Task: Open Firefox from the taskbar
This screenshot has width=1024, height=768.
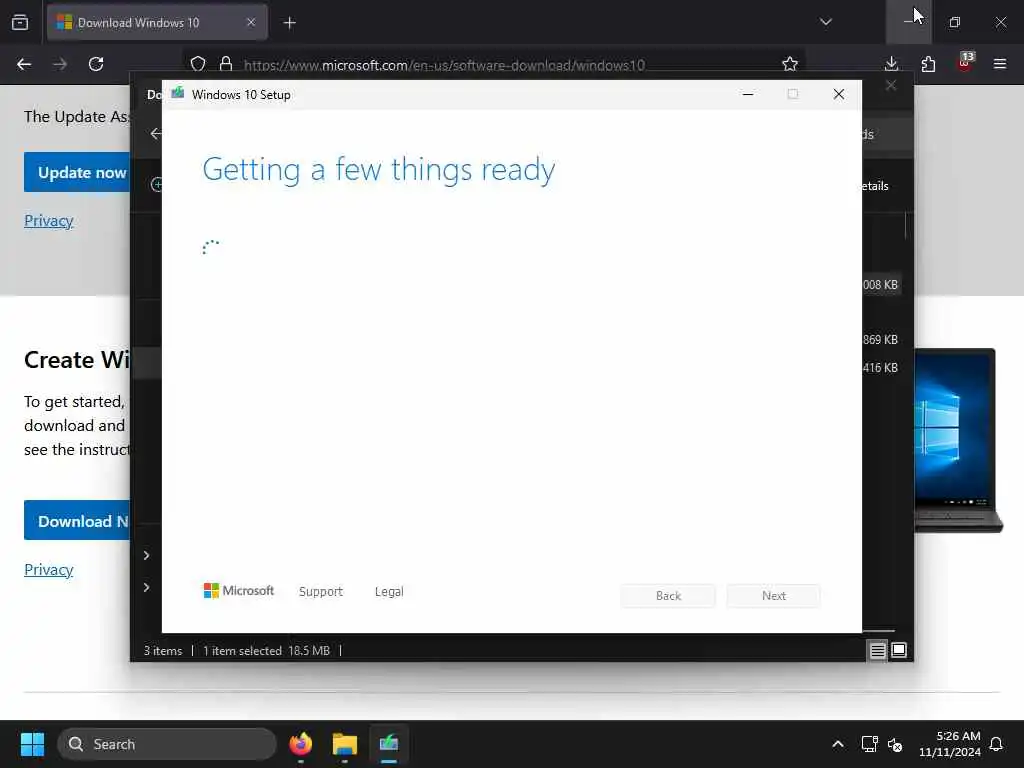Action: click(300, 744)
